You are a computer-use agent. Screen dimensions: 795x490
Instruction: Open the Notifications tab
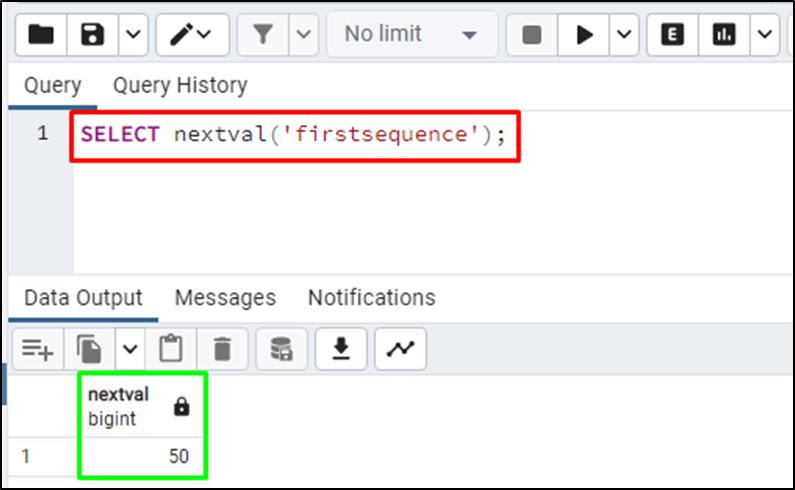point(371,297)
